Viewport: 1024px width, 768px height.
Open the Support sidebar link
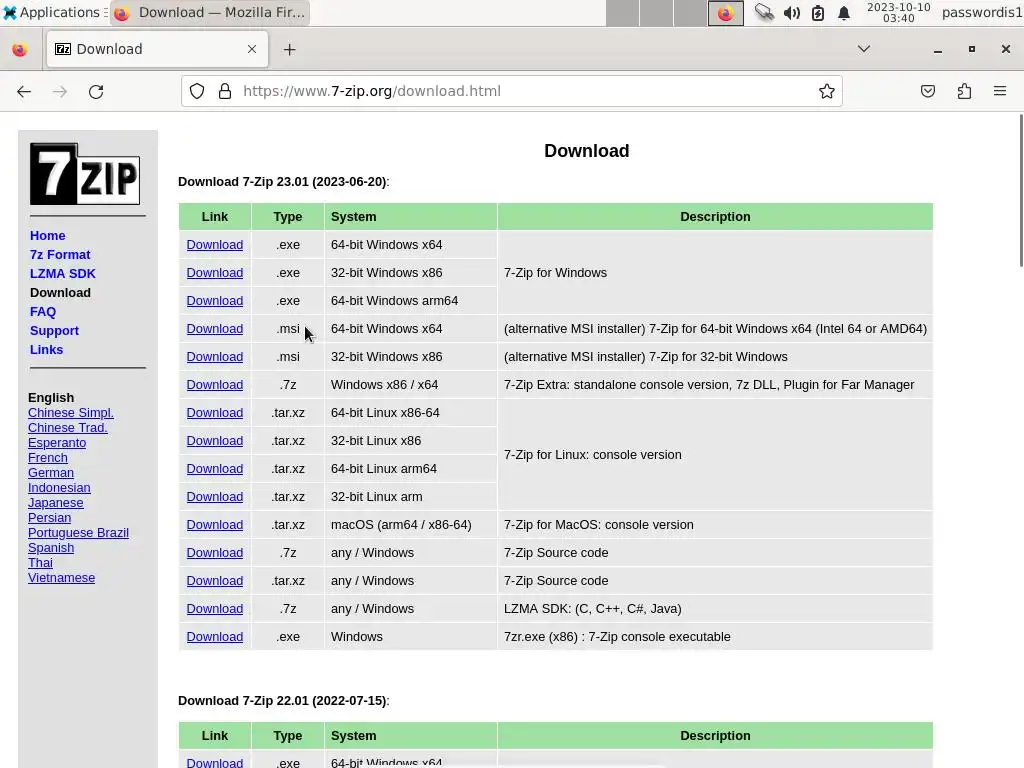click(x=54, y=330)
